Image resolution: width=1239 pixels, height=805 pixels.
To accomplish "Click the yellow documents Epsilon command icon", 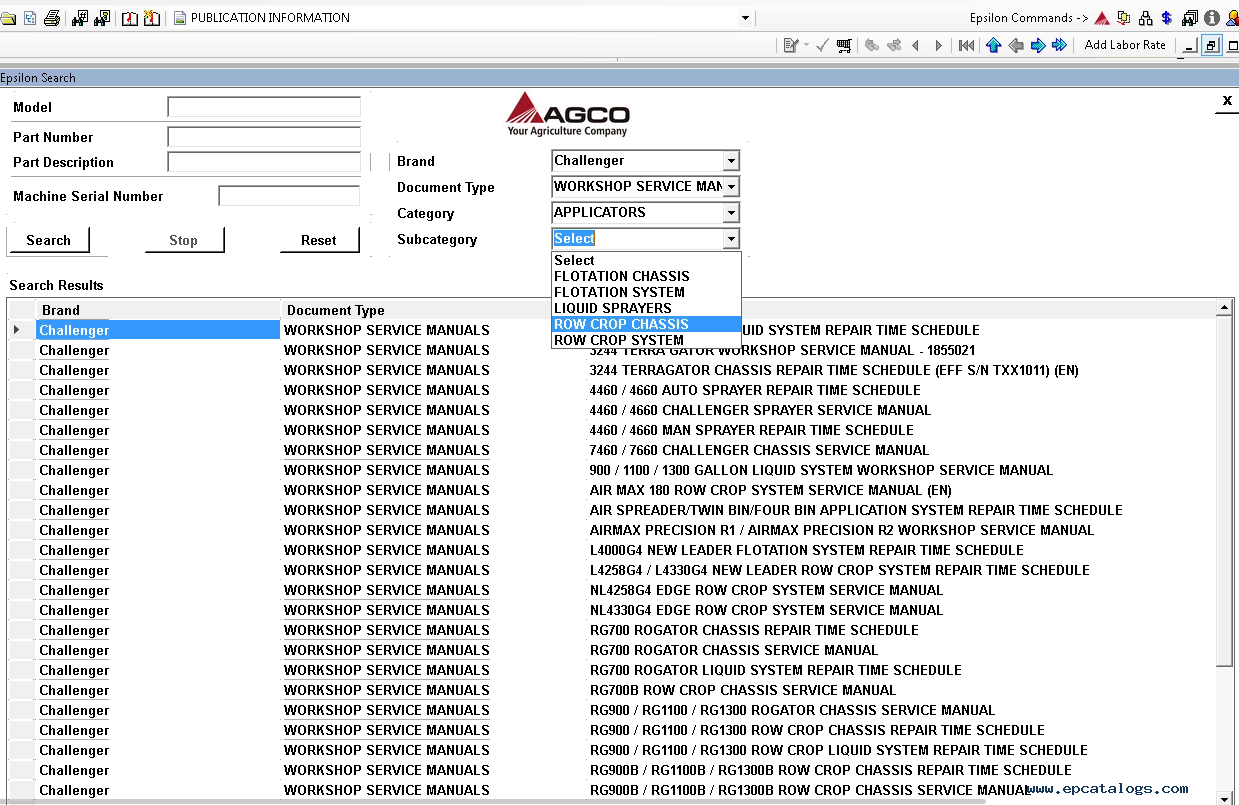I will click(x=1124, y=18).
